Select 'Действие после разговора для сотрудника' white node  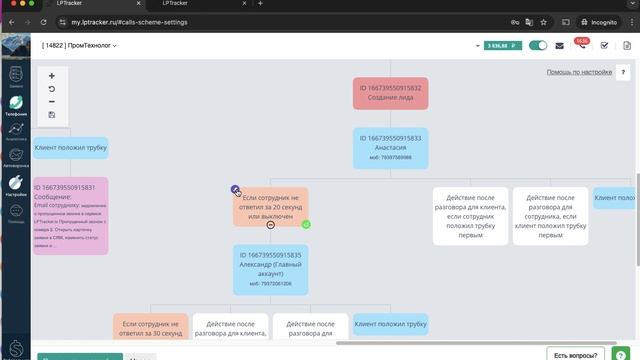(551, 216)
